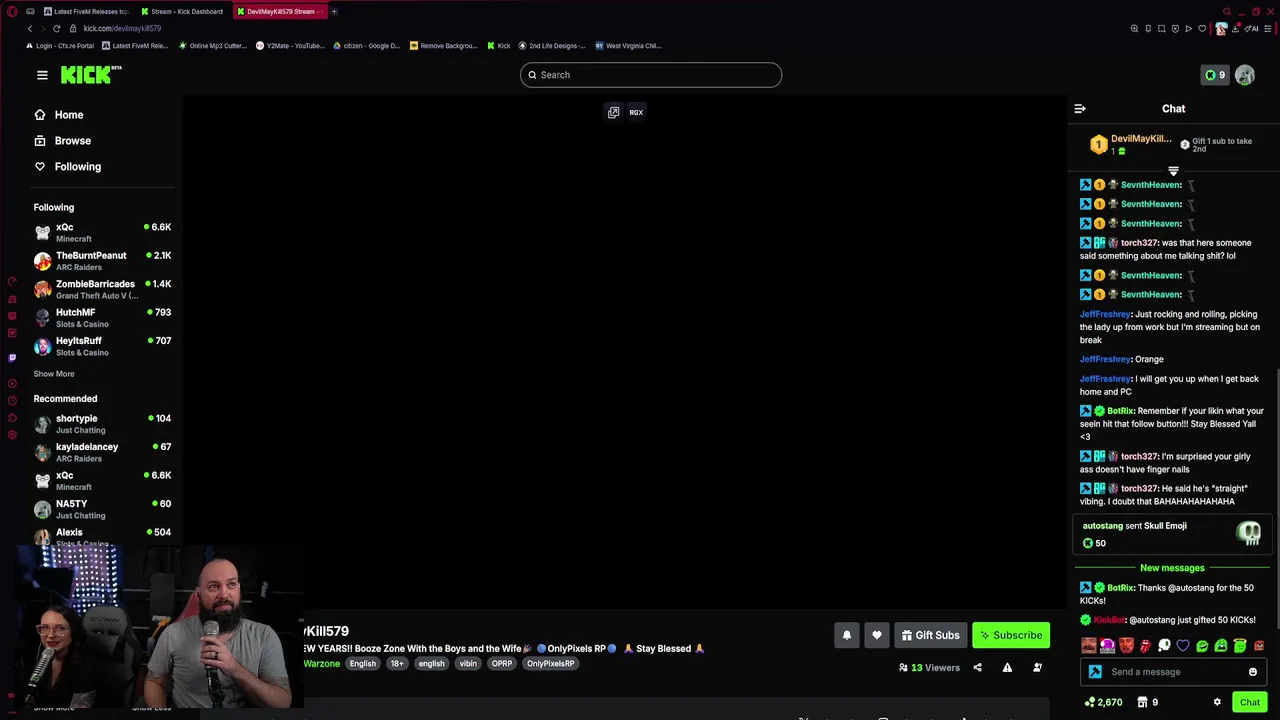The image size is (1280, 720).
Task: Click the KICK logo
Action: pos(90,75)
